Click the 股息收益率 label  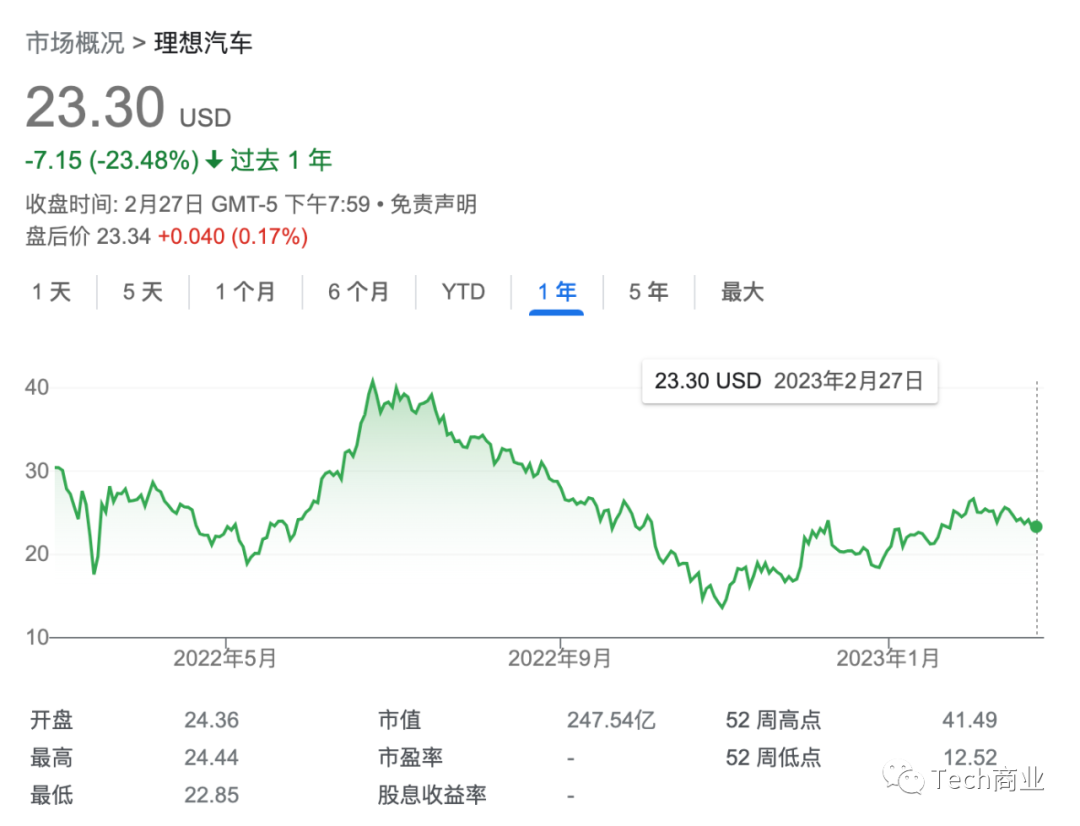coord(432,795)
